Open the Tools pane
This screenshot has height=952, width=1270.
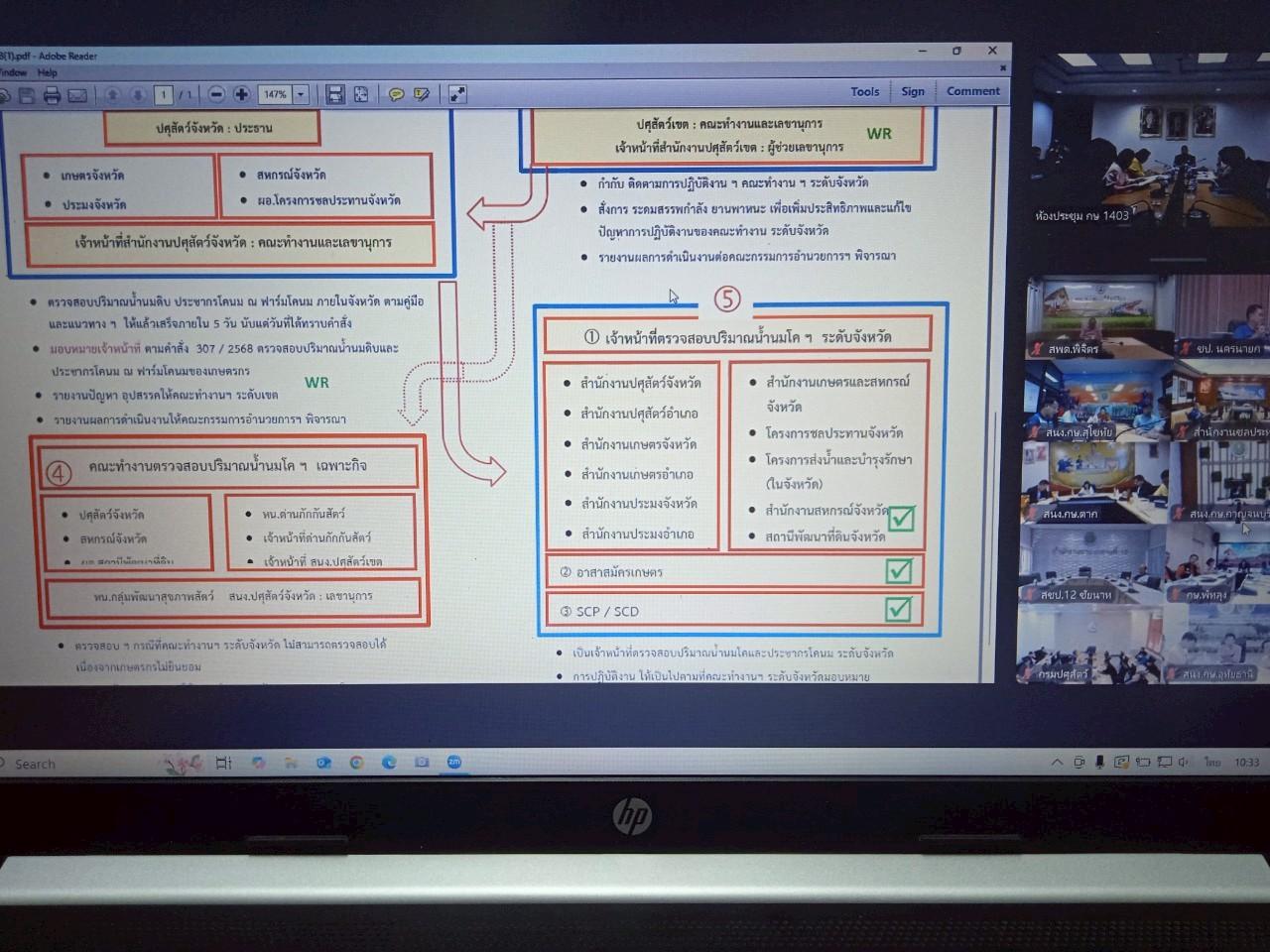[x=864, y=91]
